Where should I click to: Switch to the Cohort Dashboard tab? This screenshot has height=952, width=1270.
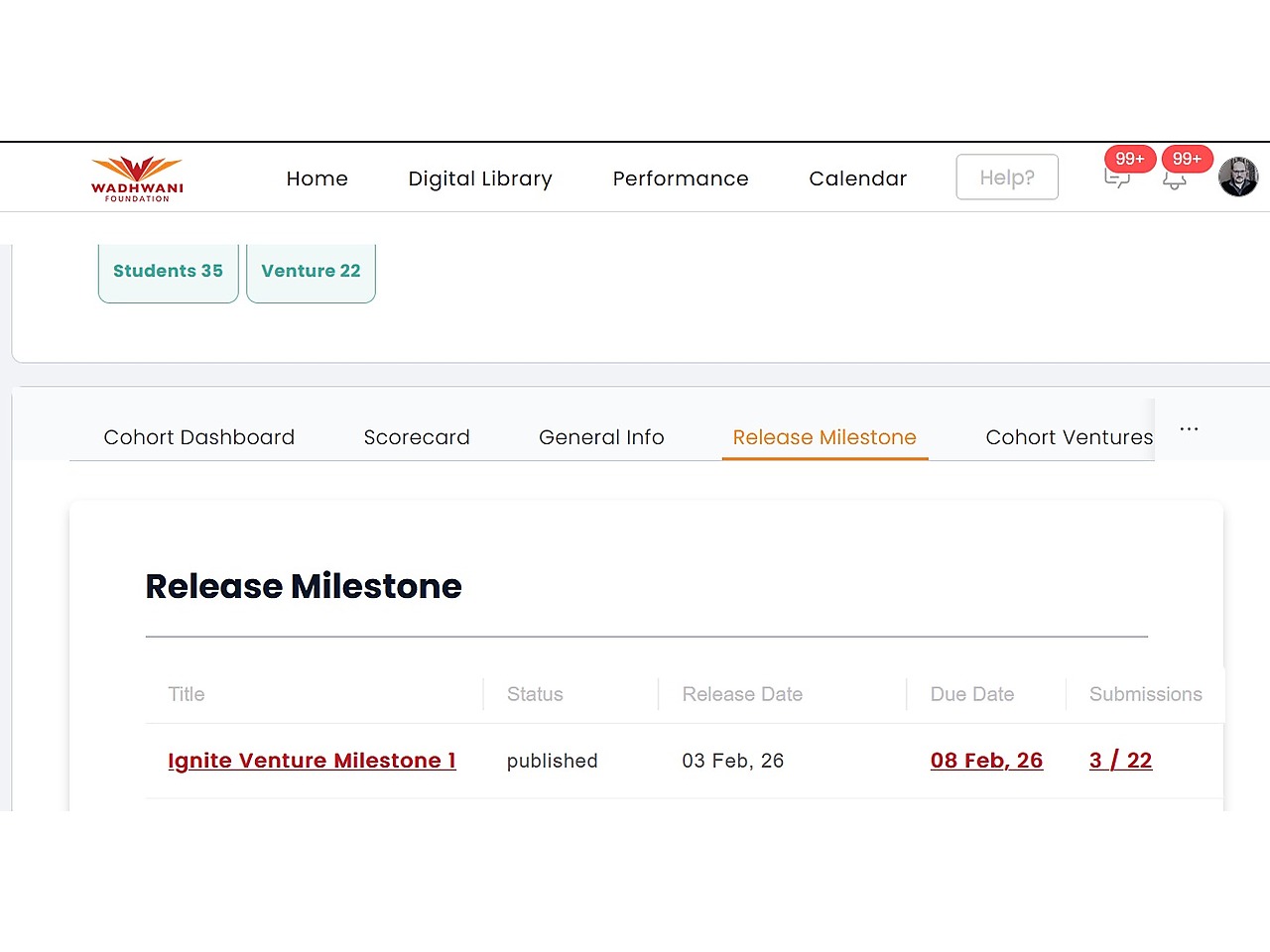pyautogui.click(x=199, y=437)
